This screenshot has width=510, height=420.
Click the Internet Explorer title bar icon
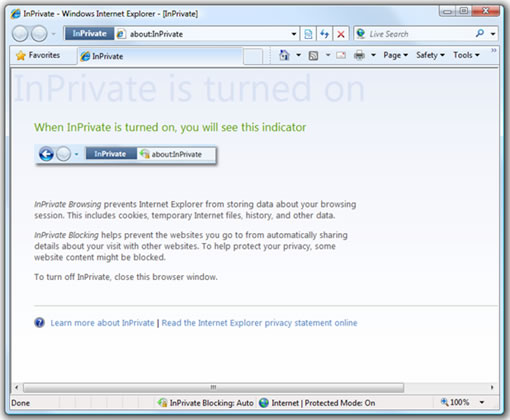[15, 14]
